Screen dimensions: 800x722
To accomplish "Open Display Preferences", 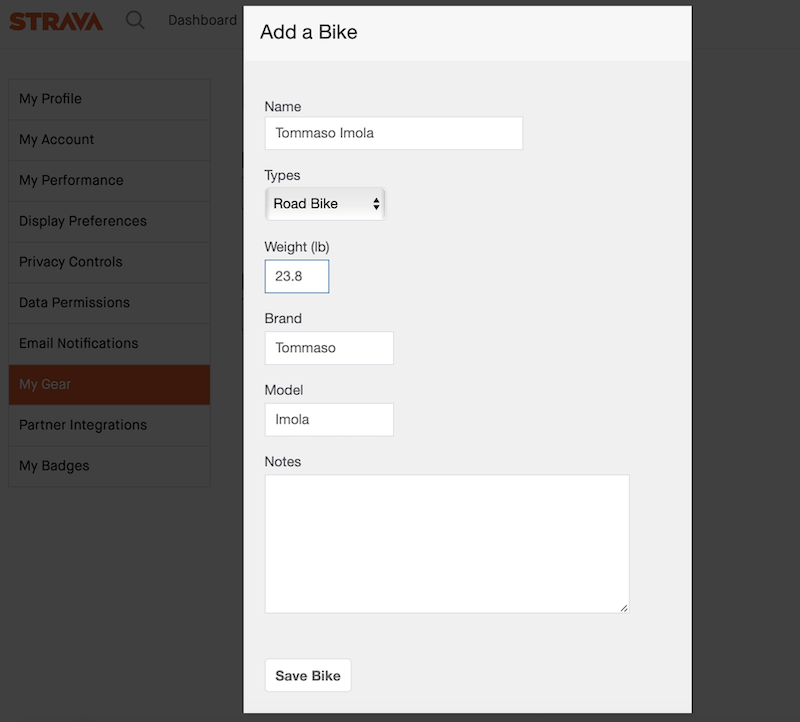I will (109, 221).
